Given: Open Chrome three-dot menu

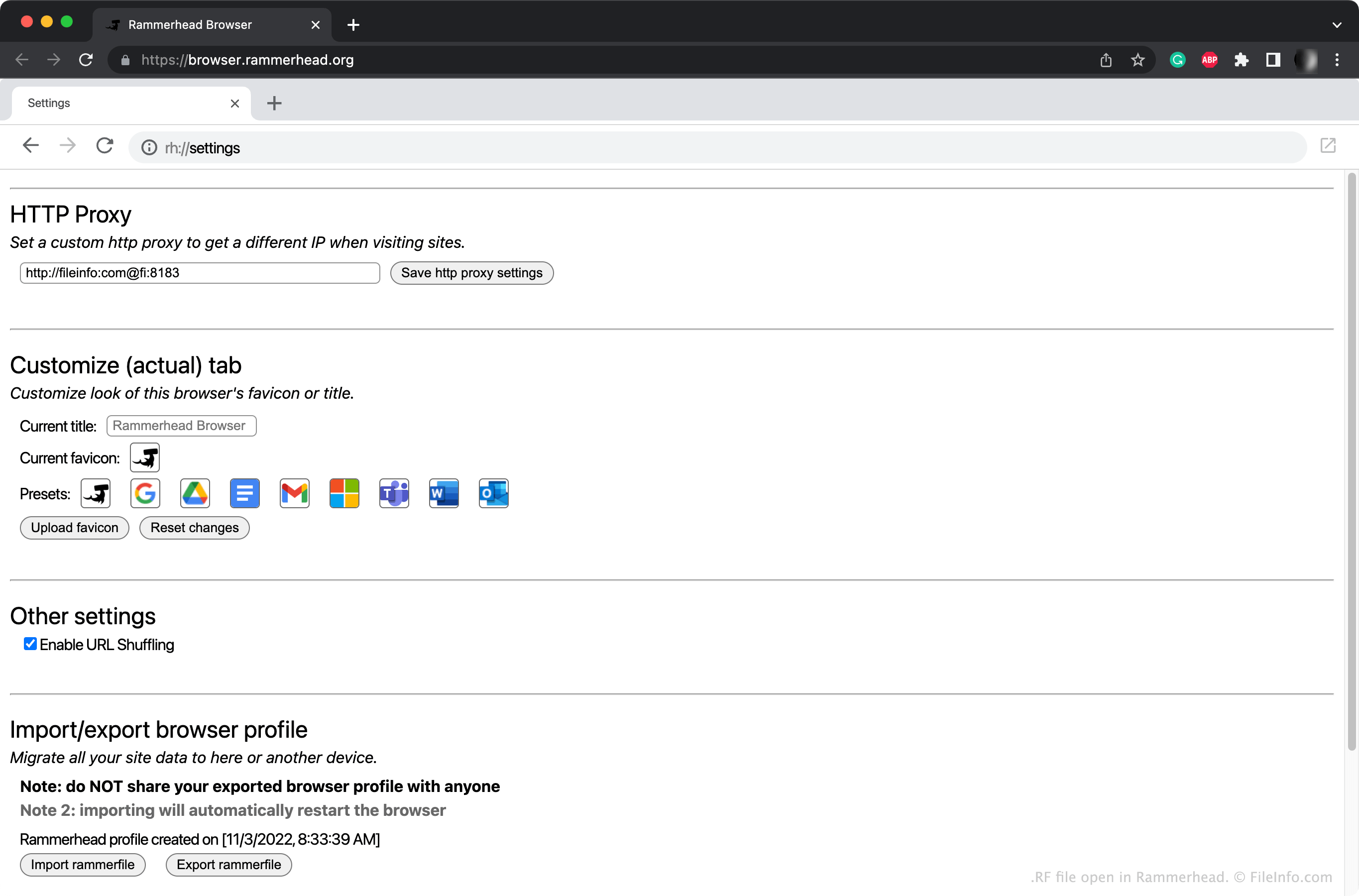Looking at the screenshot, I should (x=1337, y=60).
